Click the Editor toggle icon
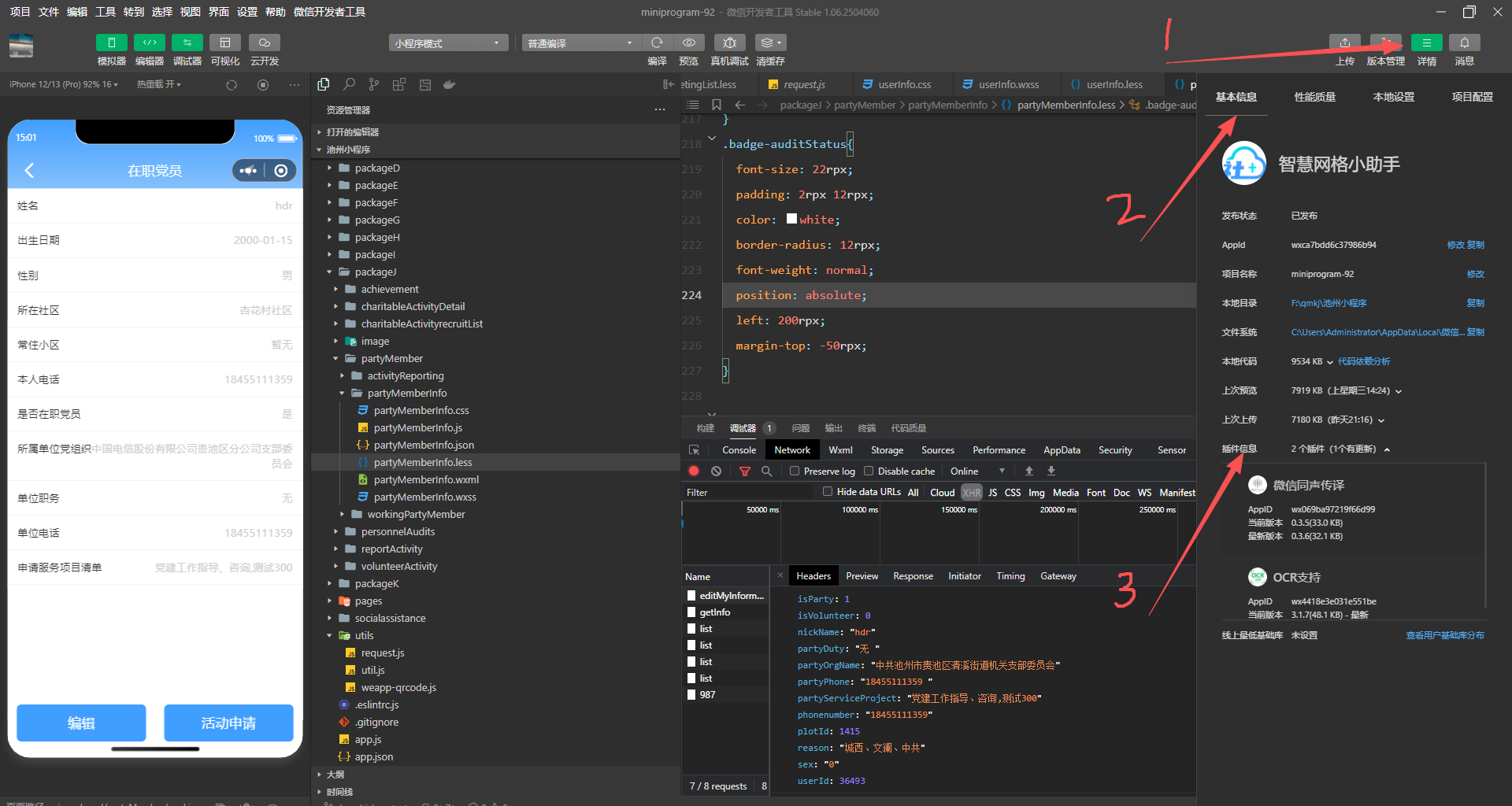 coord(149,43)
